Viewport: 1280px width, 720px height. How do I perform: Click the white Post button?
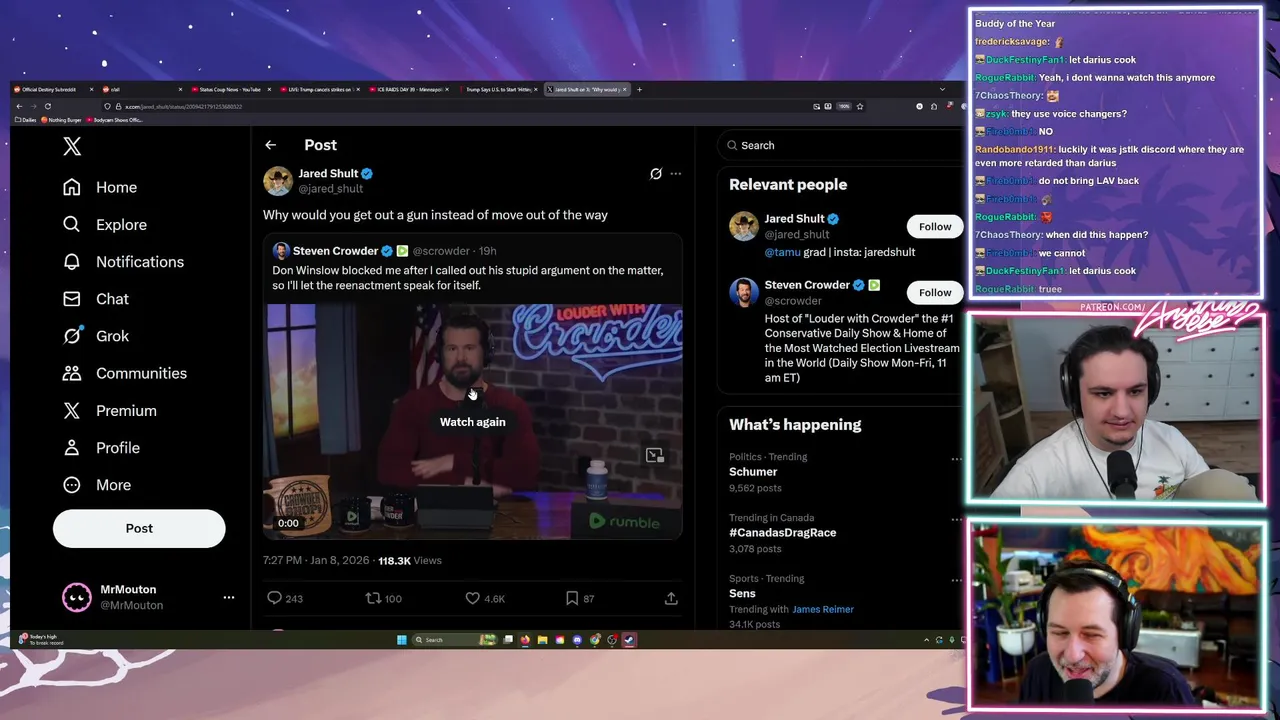(139, 528)
